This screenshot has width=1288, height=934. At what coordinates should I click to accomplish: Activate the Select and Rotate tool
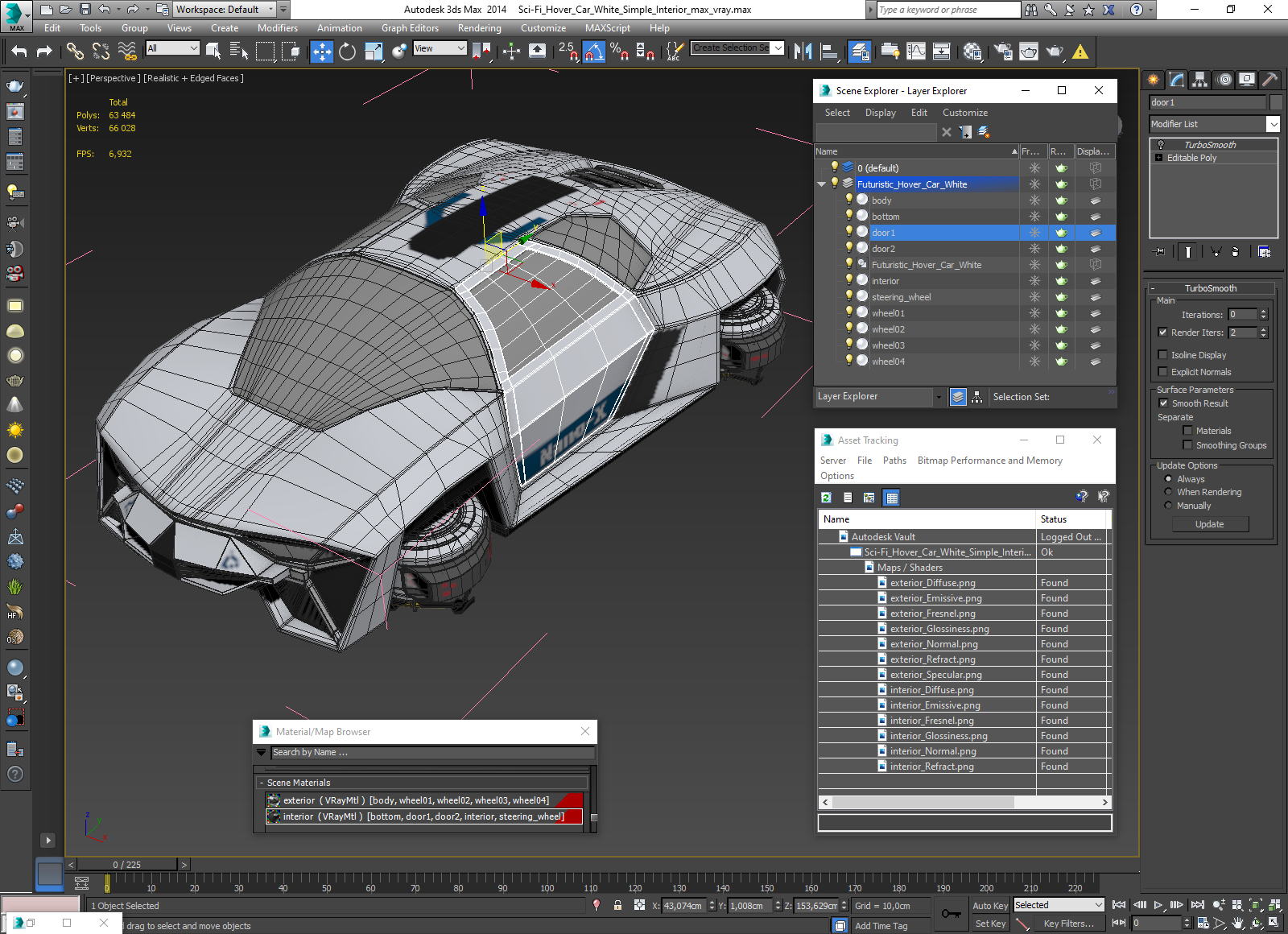point(347,52)
